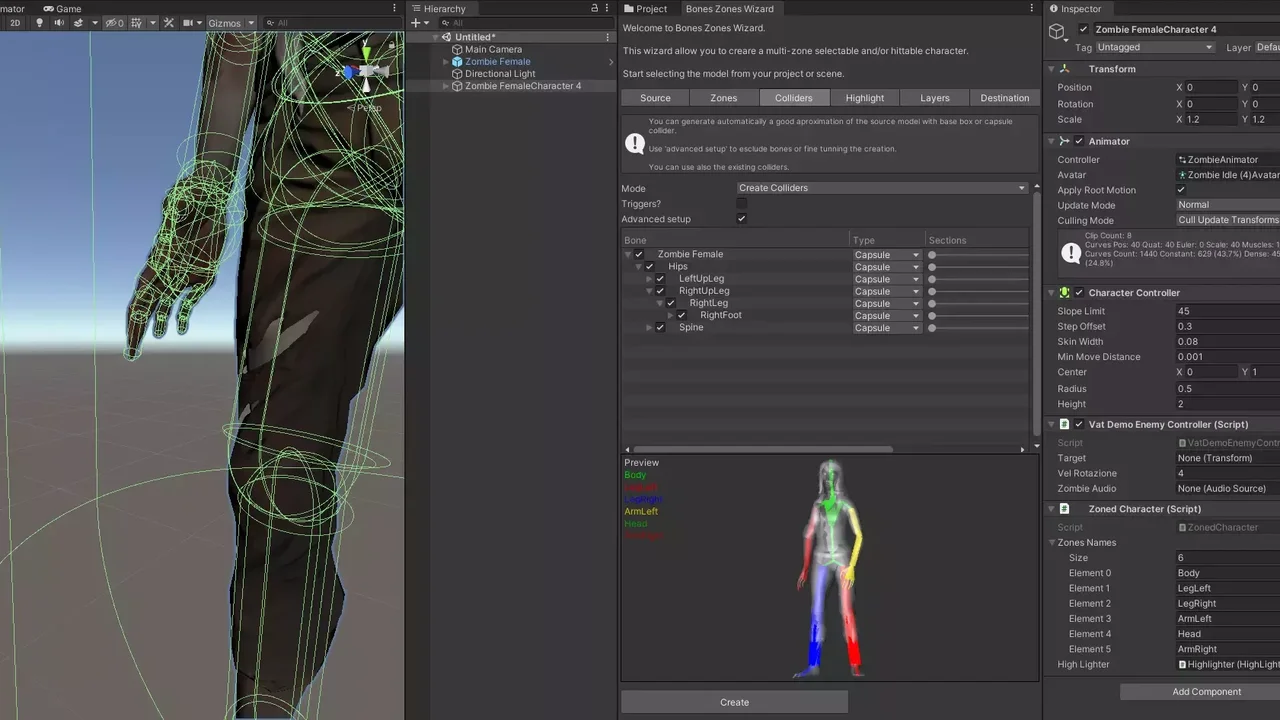Expand the LeftUpLeg bone tree row

point(649,279)
